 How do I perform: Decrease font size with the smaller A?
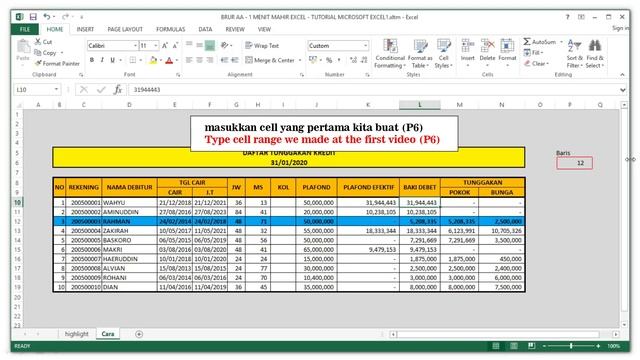point(175,46)
